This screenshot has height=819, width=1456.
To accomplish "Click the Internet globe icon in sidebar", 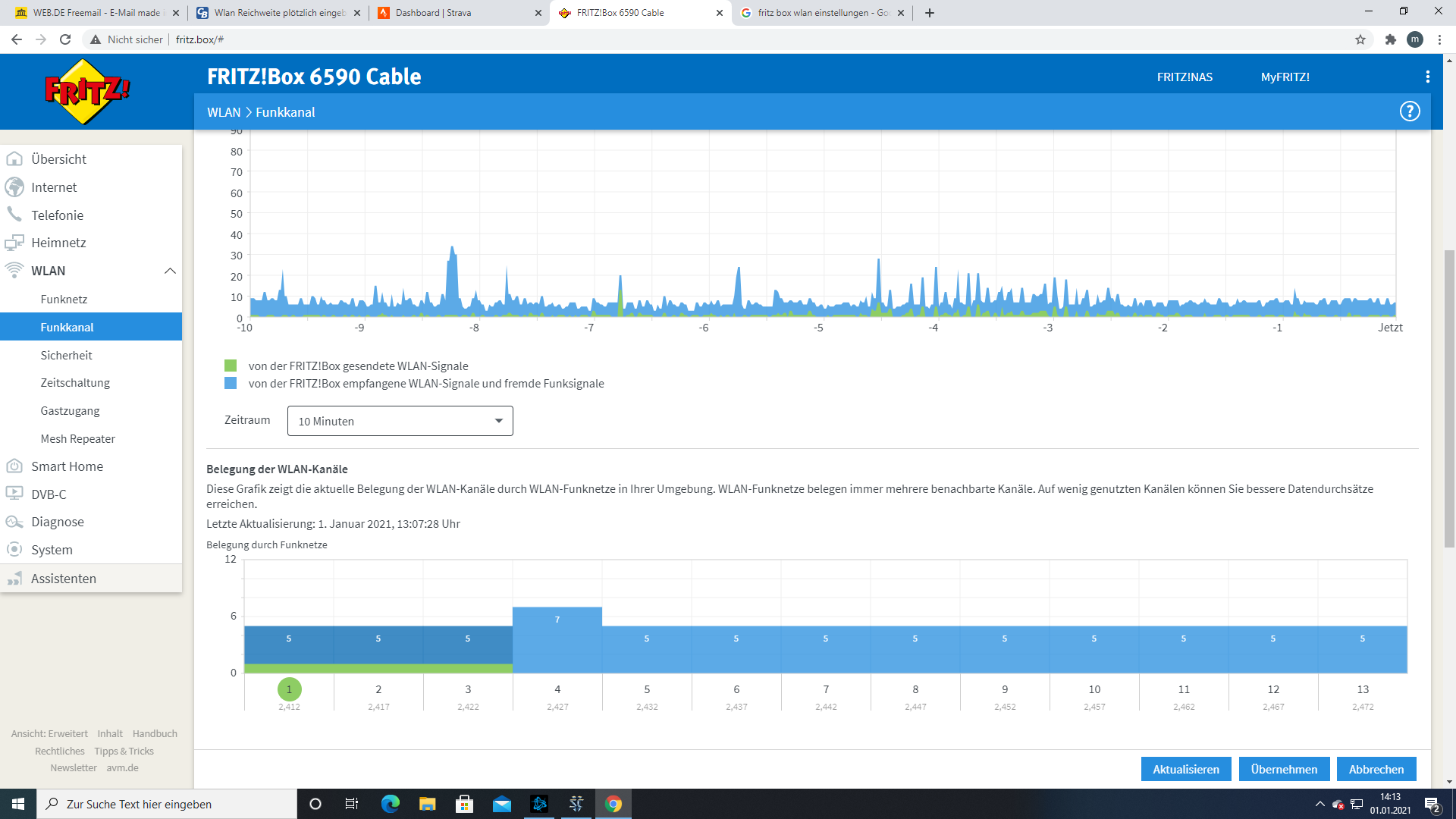I will pos(14,187).
